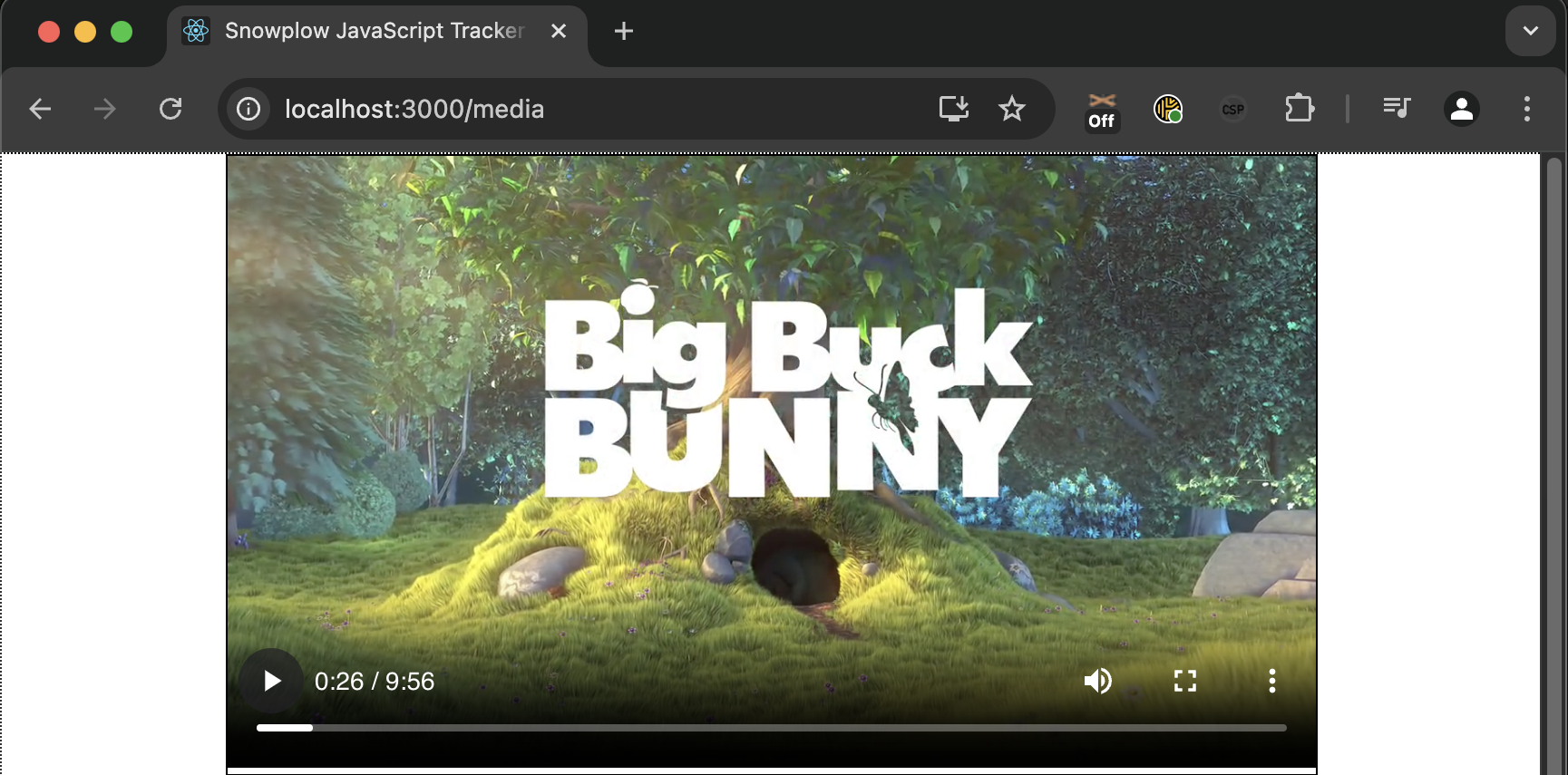This screenshot has width=1568, height=775.
Task: Play the Big Buck Bunny video
Action: pos(271,681)
